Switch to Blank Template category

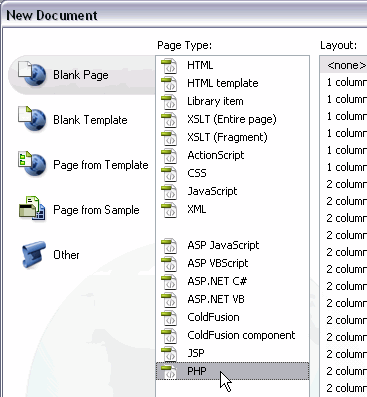(90, 120)
